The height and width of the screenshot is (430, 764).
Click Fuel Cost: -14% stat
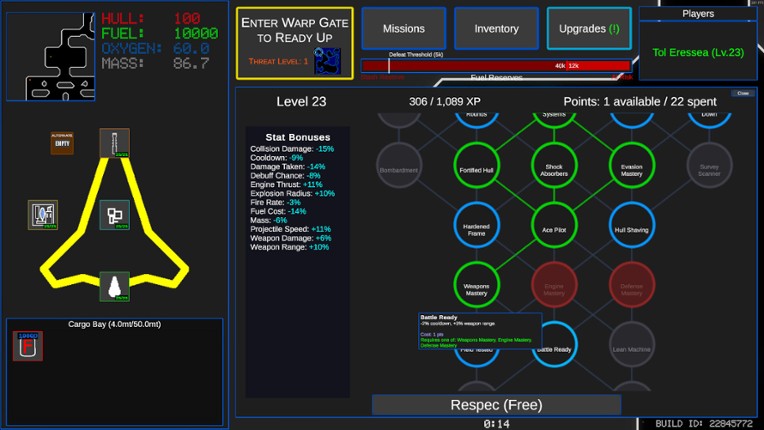tap(278, 211)
